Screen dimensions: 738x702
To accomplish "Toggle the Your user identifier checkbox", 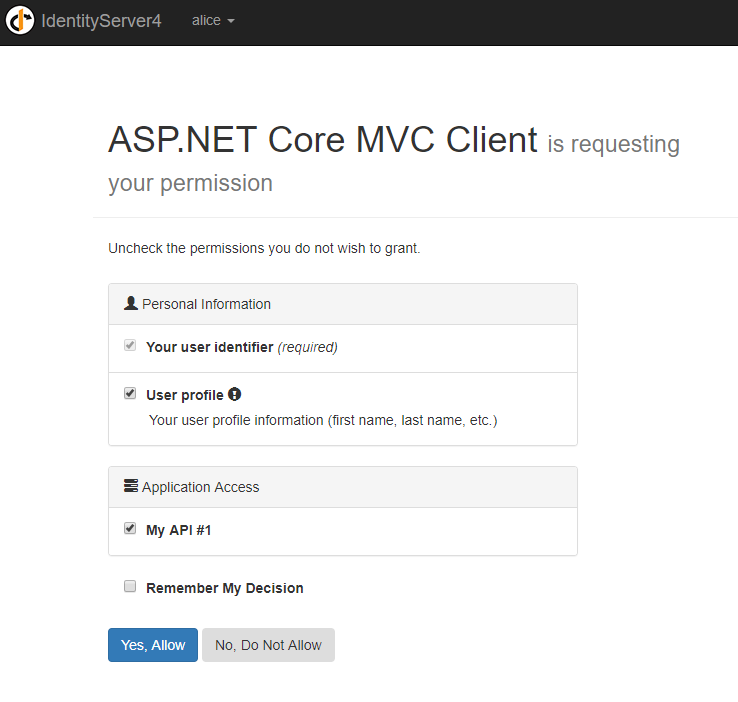I will pyautogui.click(x=129, y=346).
